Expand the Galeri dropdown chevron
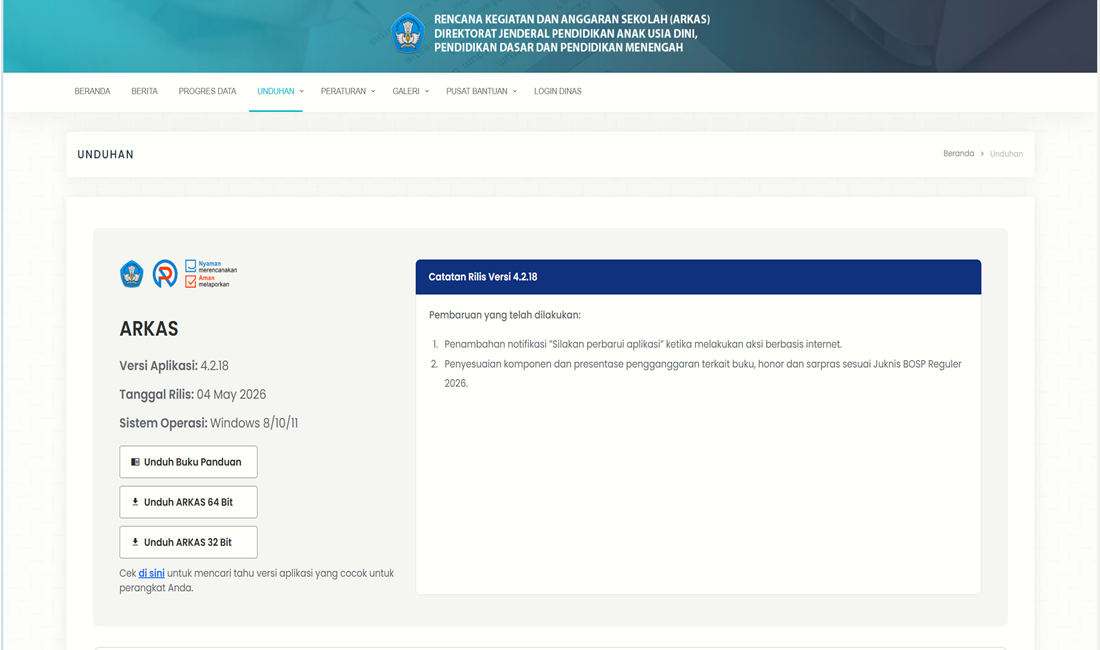 tap(427, 91)
